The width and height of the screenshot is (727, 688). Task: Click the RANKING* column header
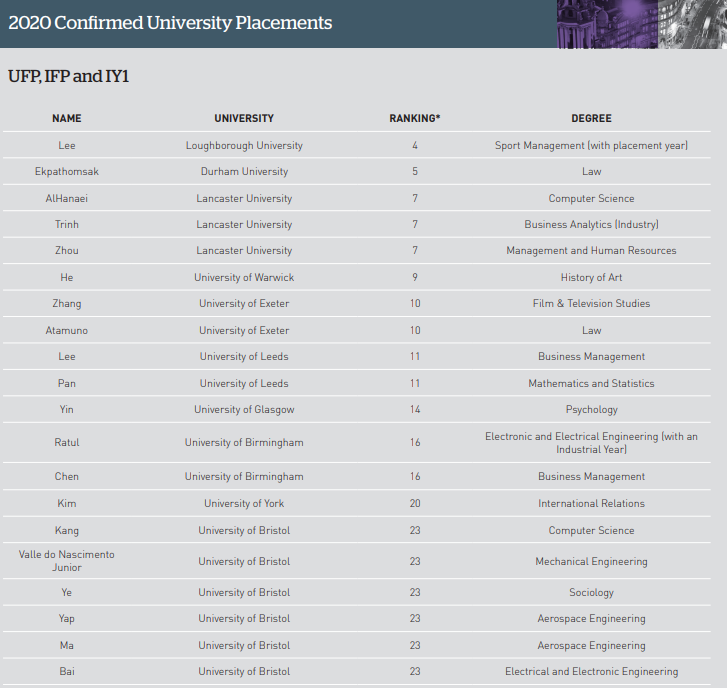[414, 118]
